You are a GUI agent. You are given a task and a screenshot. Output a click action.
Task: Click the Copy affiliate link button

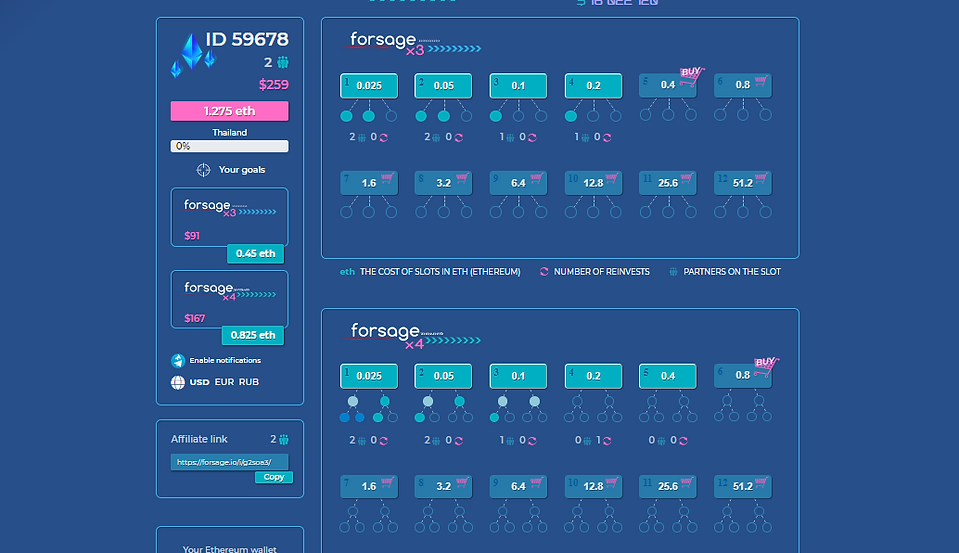pos(274,477)
